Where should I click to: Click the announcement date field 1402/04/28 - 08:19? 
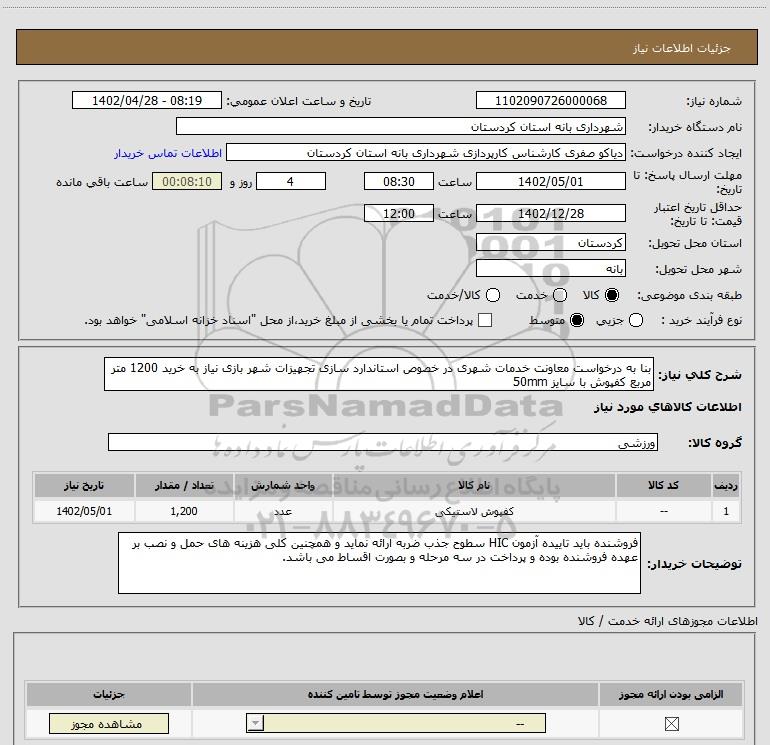pos(147,100)
